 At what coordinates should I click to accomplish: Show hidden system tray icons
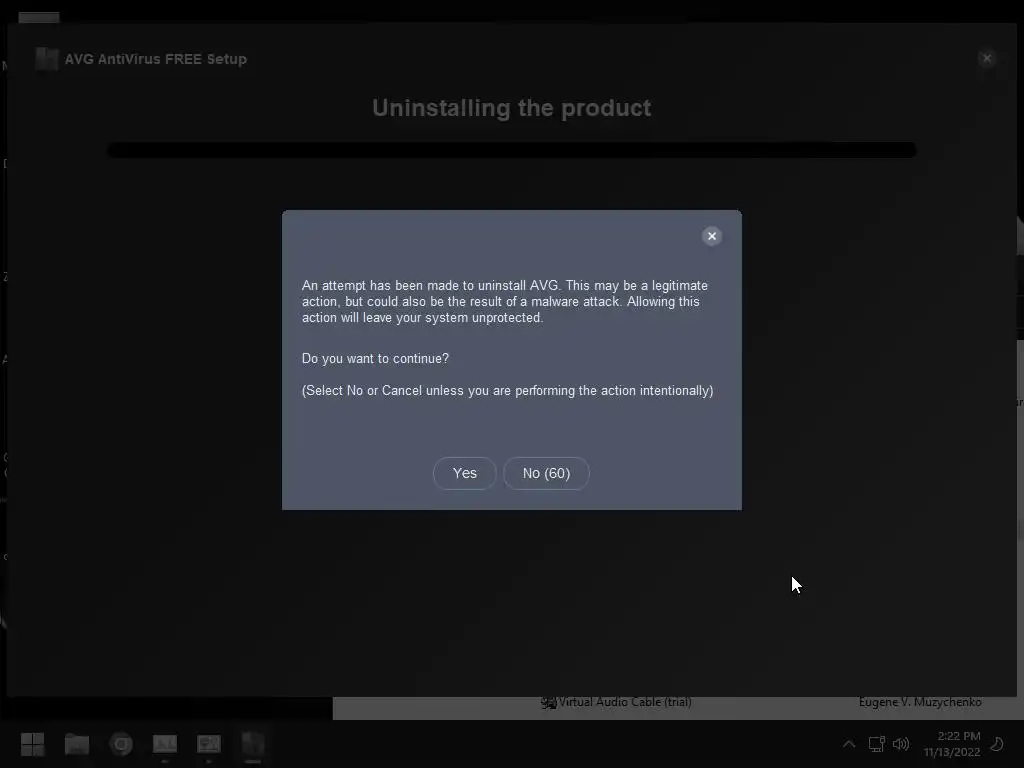[x=849, y=744]
